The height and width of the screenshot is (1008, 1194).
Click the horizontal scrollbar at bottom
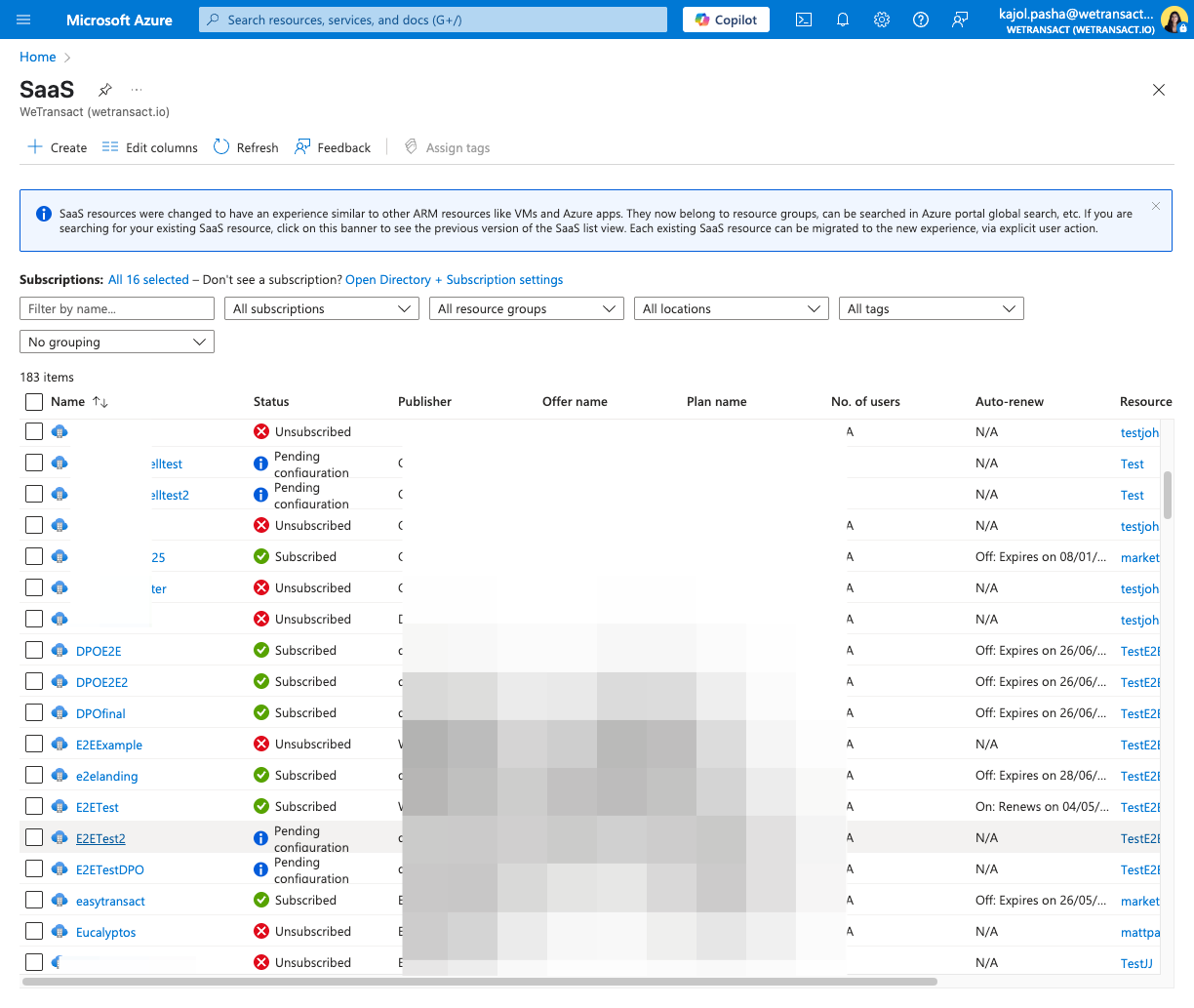tap(479, 982)
